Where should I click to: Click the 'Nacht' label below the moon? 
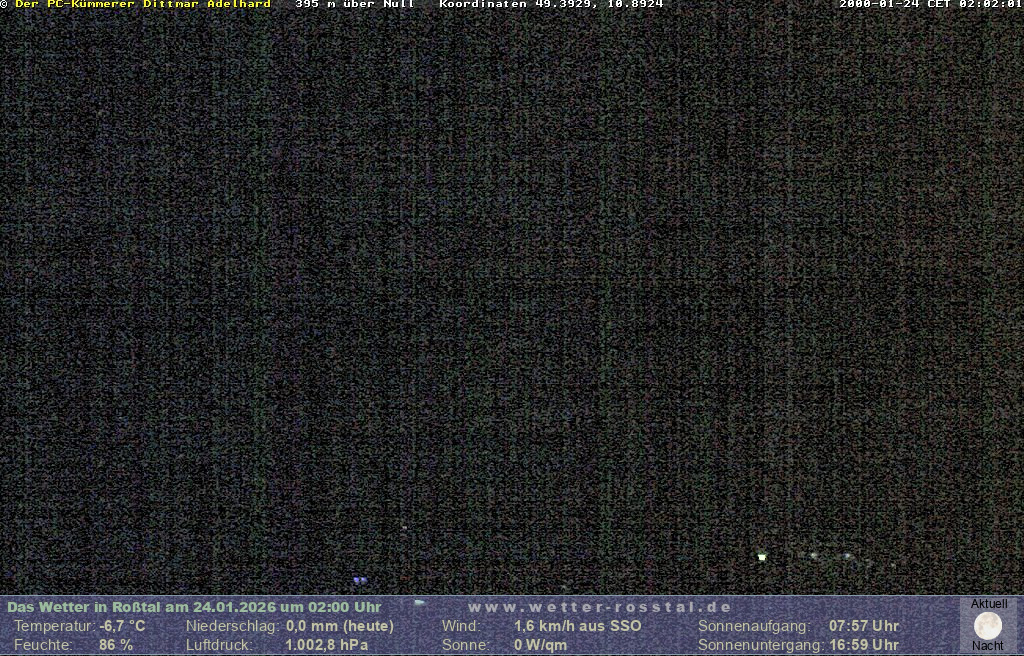[988, 646]
